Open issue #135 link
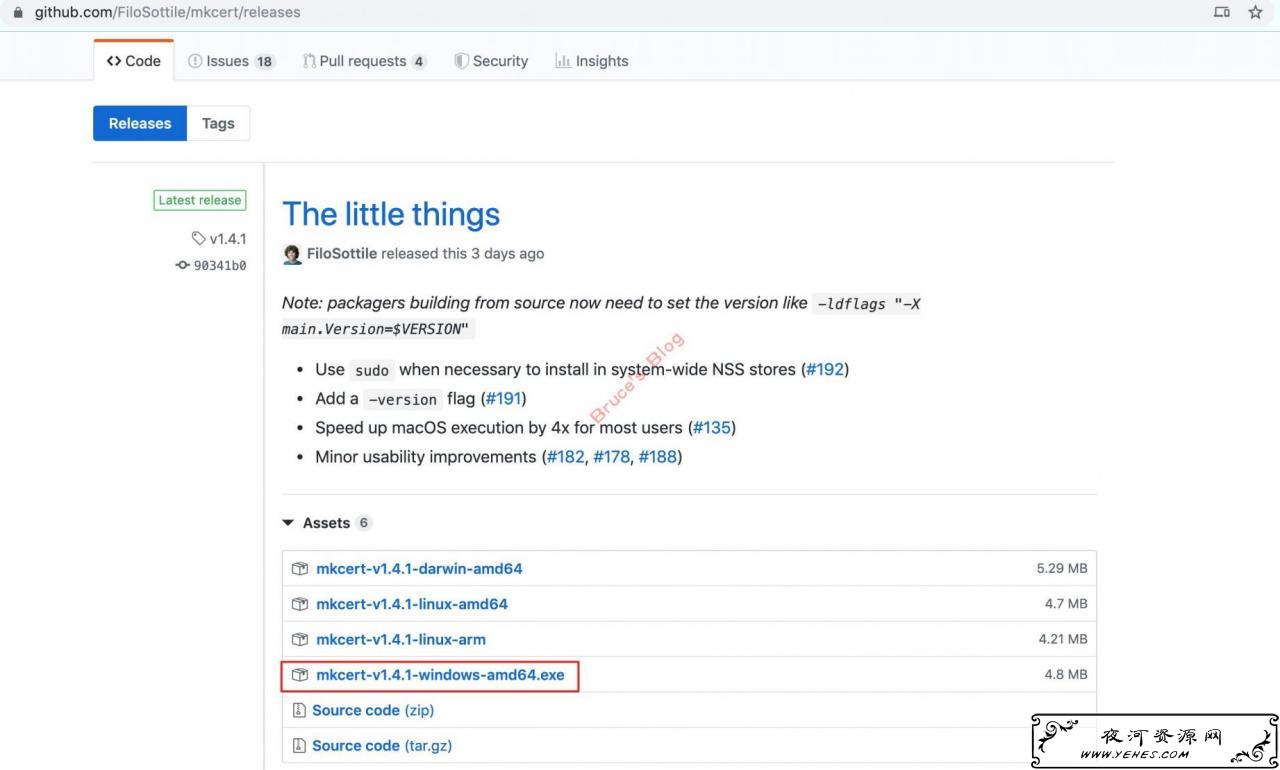Viewport: 1280px width, 770px height. (712, 427)
